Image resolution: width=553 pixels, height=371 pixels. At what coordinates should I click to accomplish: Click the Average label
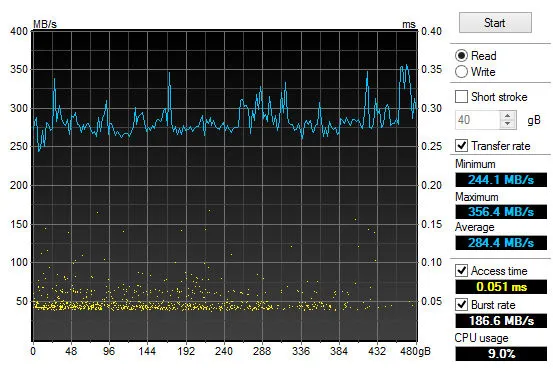click(475, 227)
